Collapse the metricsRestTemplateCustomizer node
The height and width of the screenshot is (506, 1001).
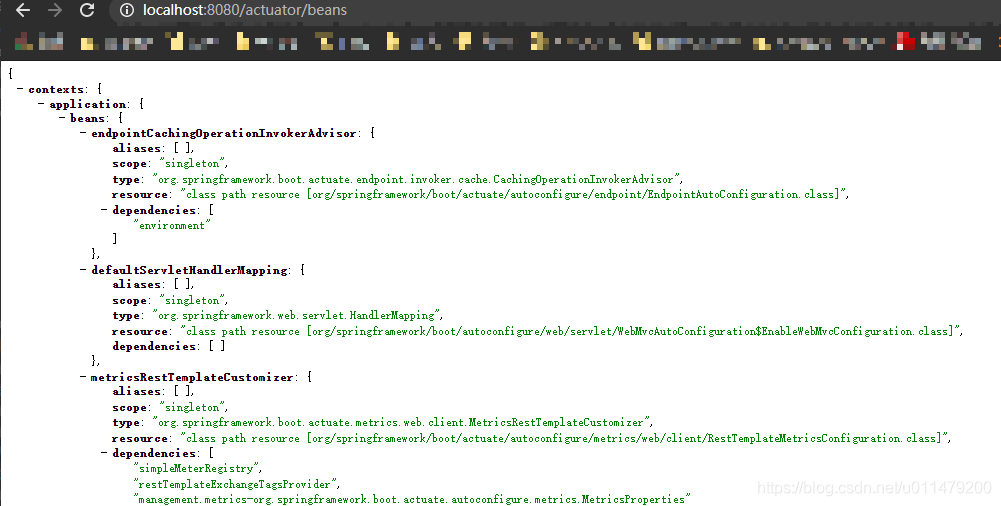(83, 377)
